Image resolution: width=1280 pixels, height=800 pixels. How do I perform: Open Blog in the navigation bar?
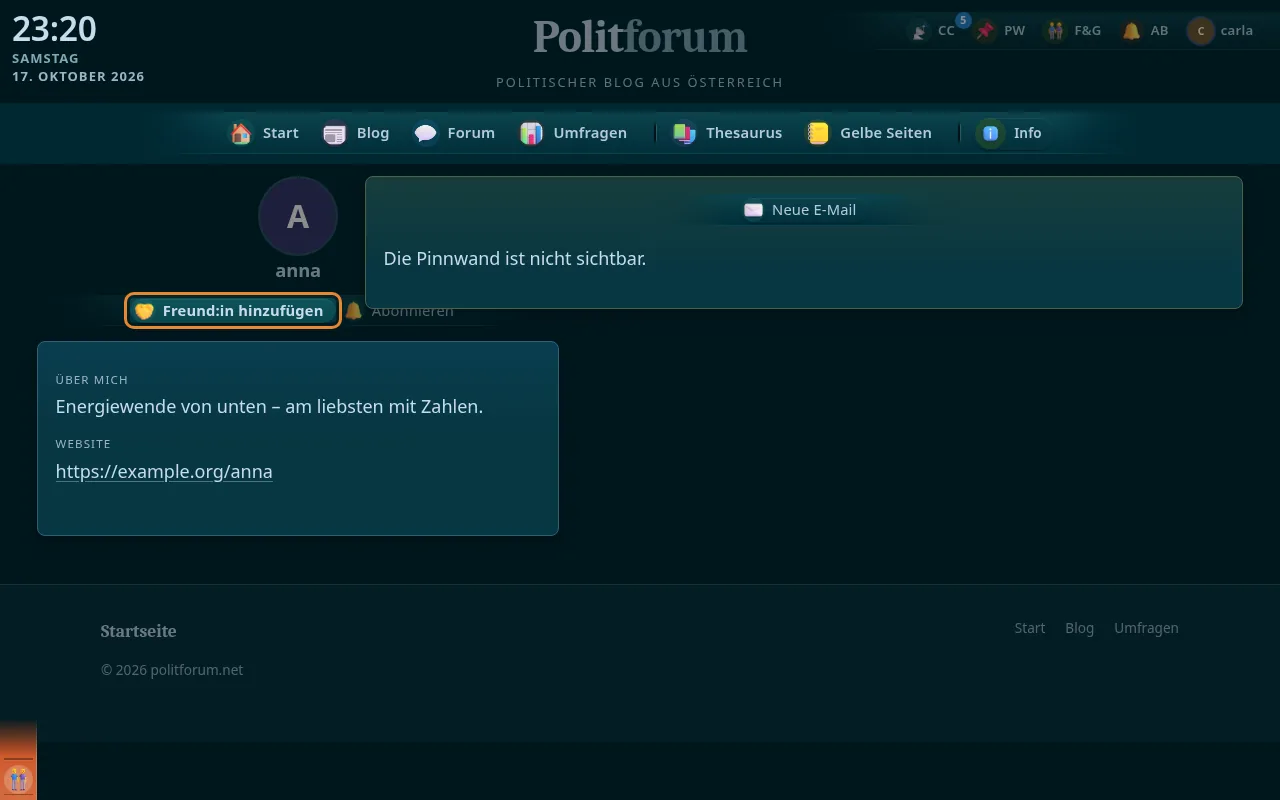click(x=373, y=133)
